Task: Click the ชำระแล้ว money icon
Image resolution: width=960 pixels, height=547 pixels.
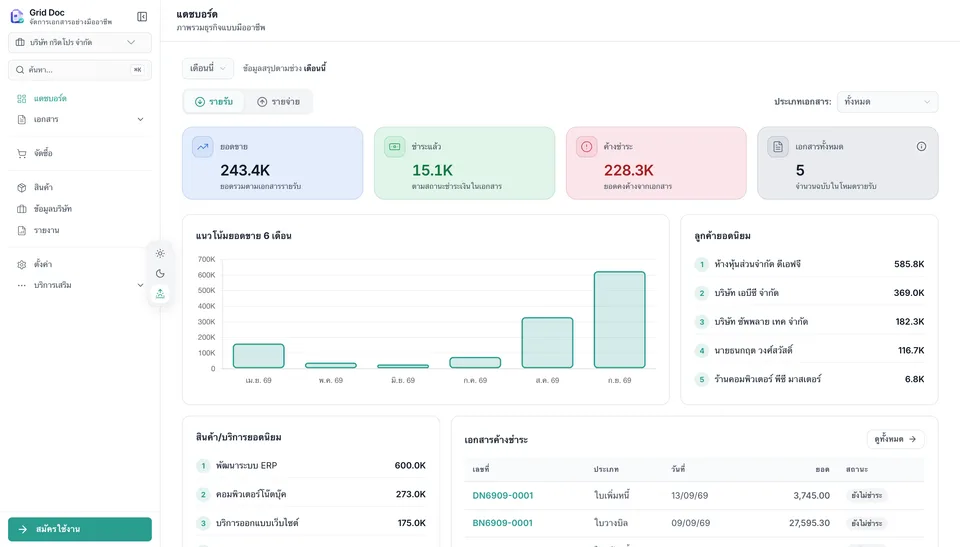Action: (395, 147)
